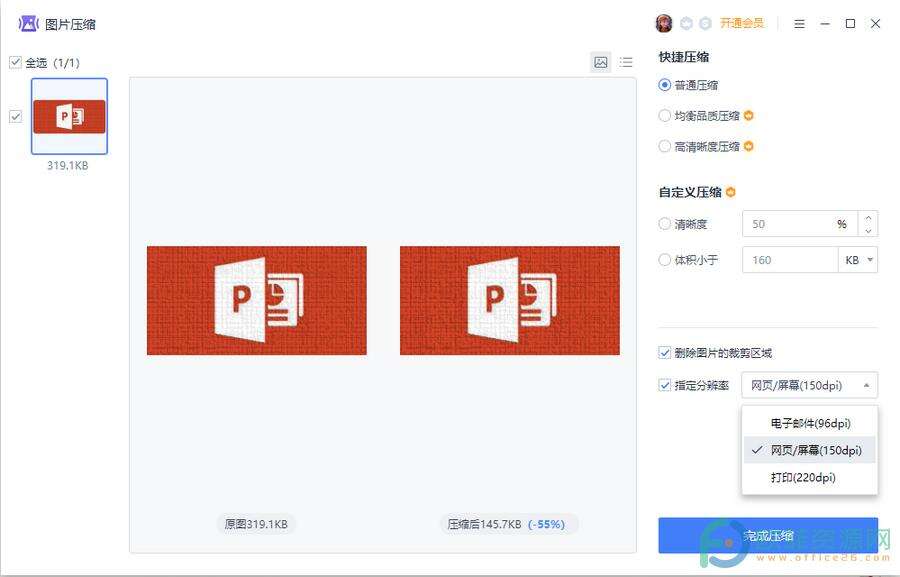This screenshot has width=900, height=577.
Task: Choose 网页/屏幕(150dpi) from resolution list
Action: coord(810,450)
